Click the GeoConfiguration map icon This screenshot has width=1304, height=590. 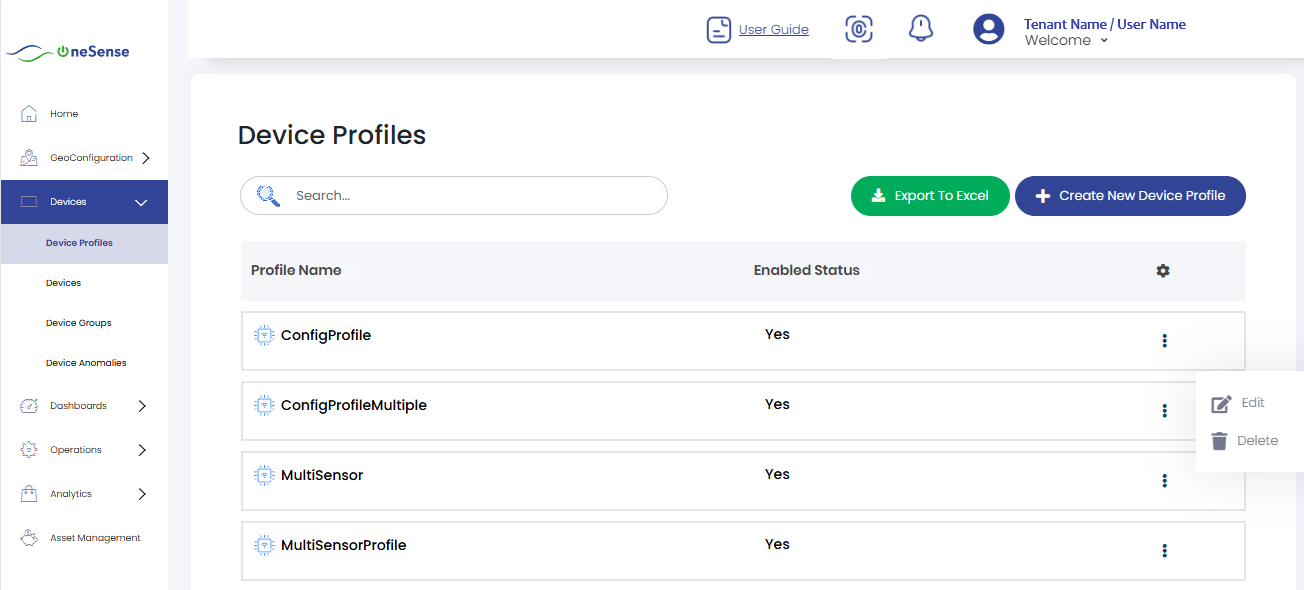click(28, 157)
